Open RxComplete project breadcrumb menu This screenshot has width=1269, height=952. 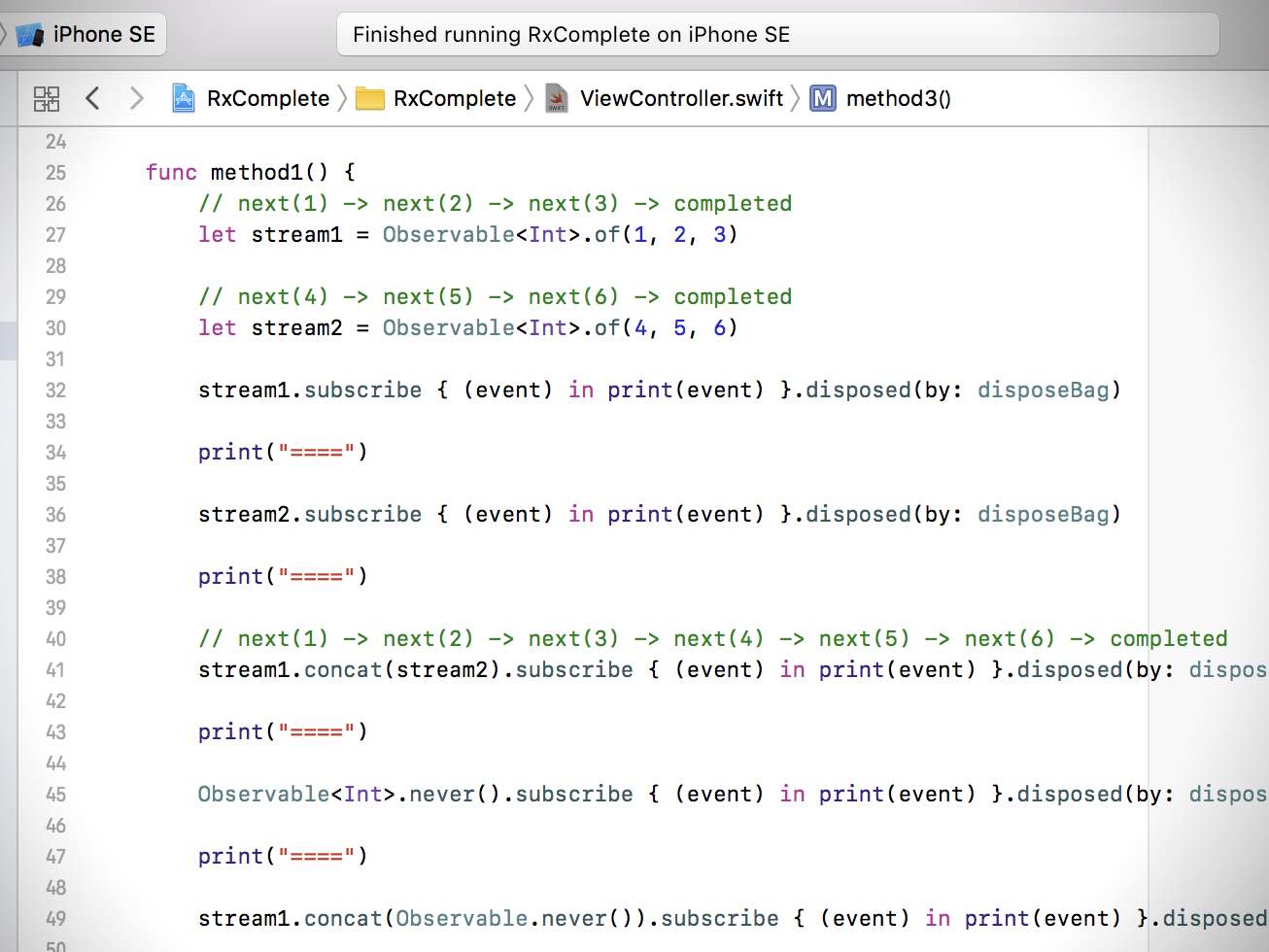(x=268, y=98)
